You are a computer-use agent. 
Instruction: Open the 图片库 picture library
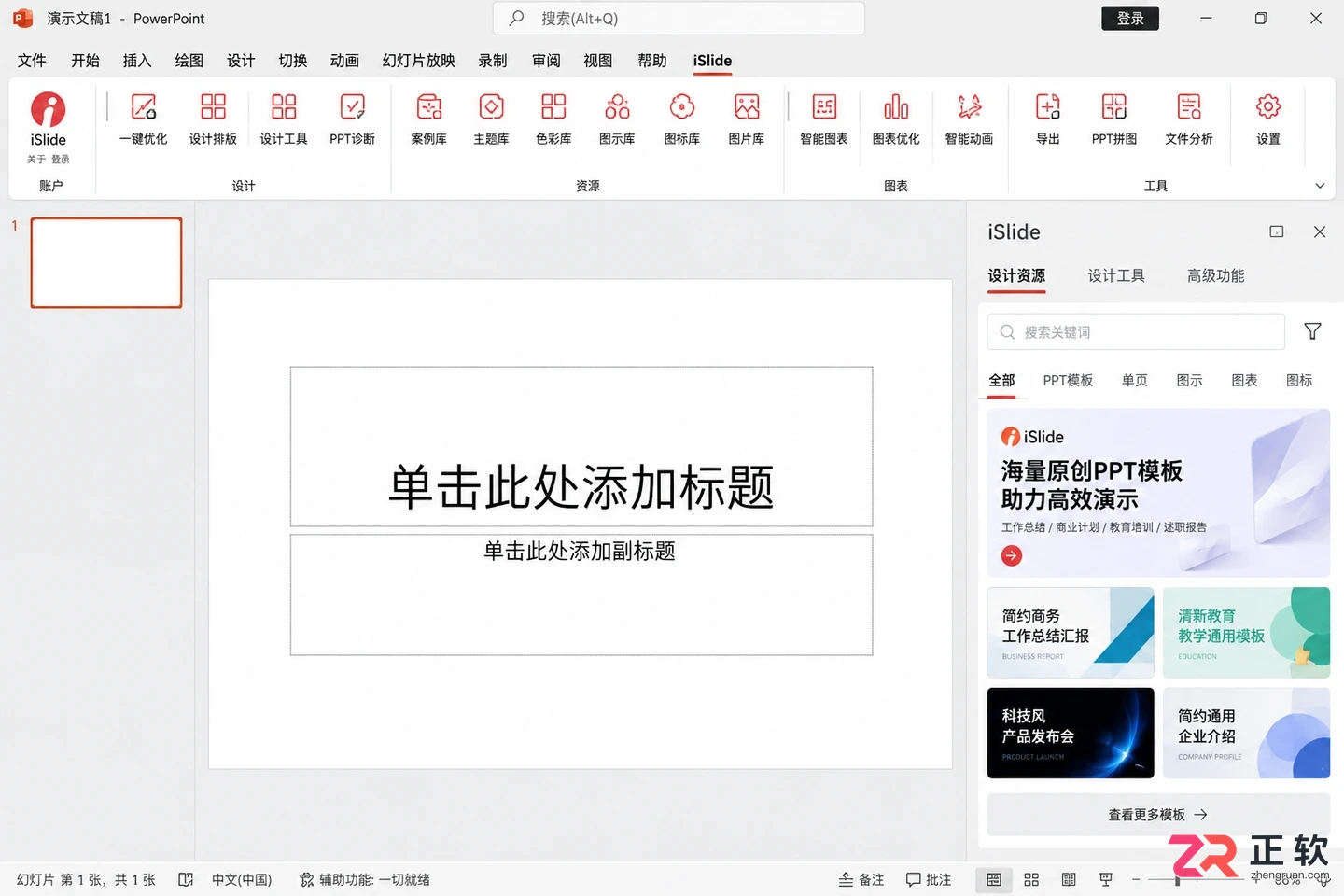point(747,119)
